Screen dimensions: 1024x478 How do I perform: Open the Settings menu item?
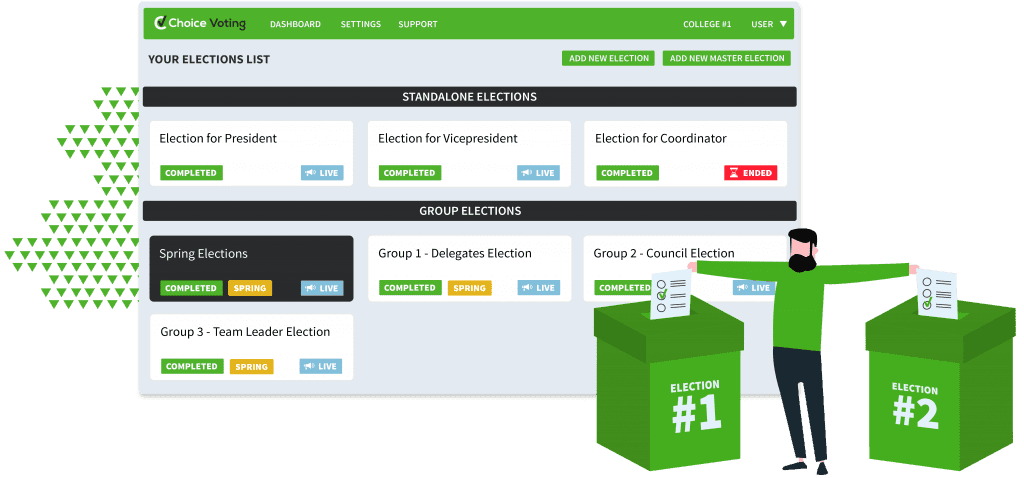360,24
